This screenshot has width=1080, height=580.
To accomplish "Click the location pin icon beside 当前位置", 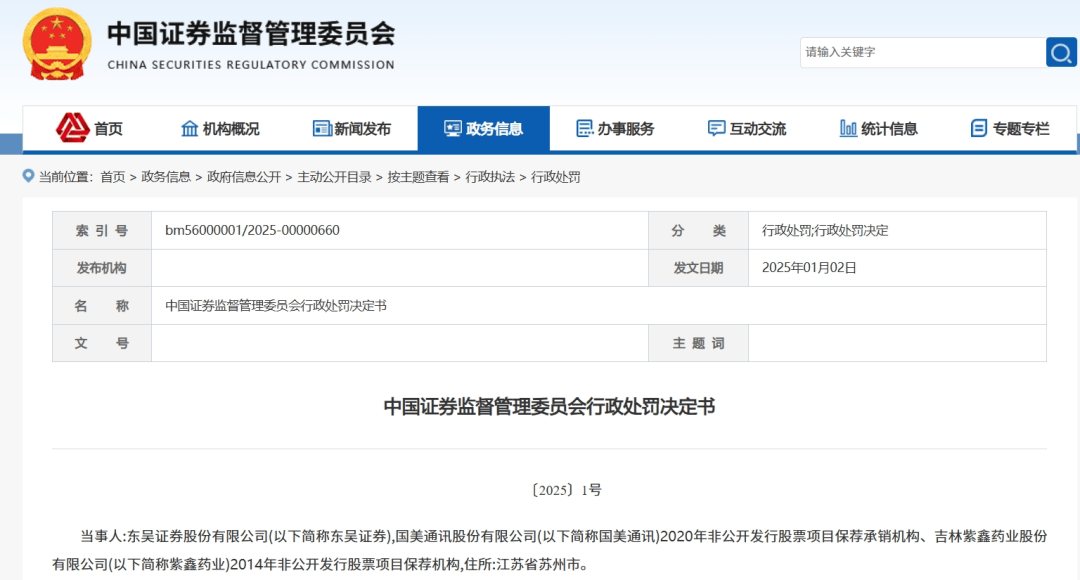I will pyautogui.click(x=28, y=176).
